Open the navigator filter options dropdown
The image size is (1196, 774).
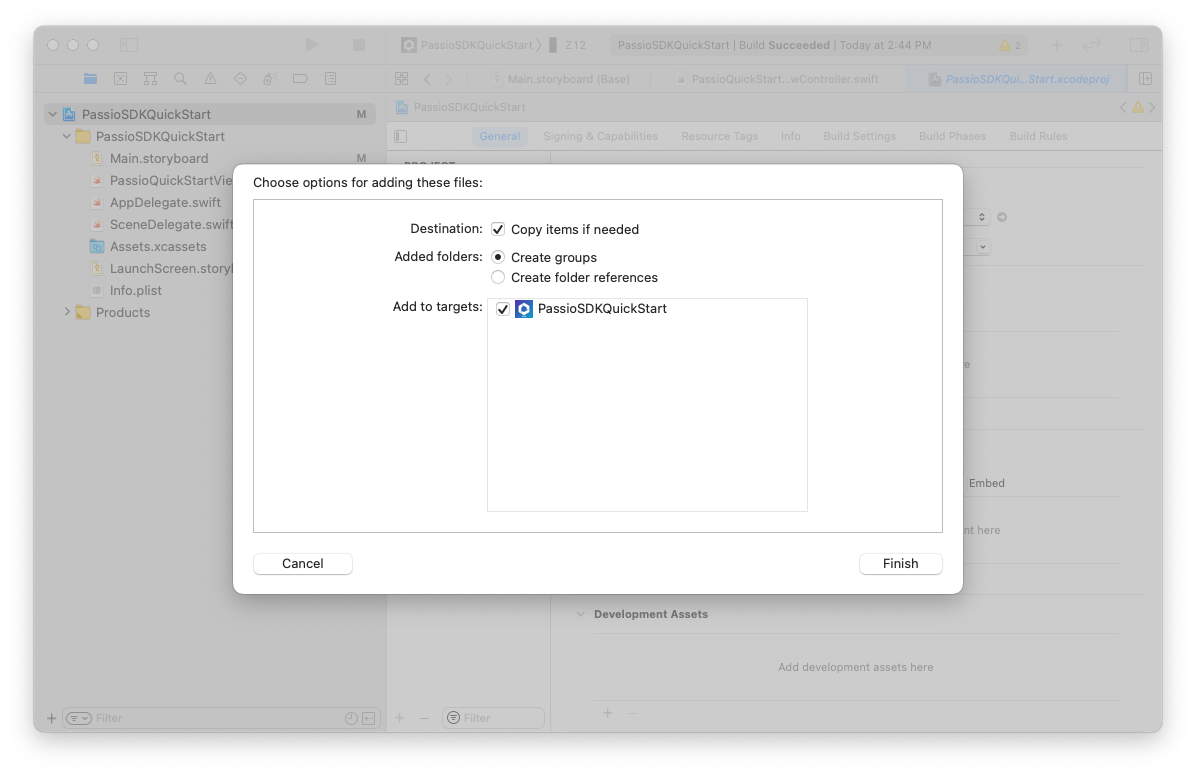tap(79, 718)
